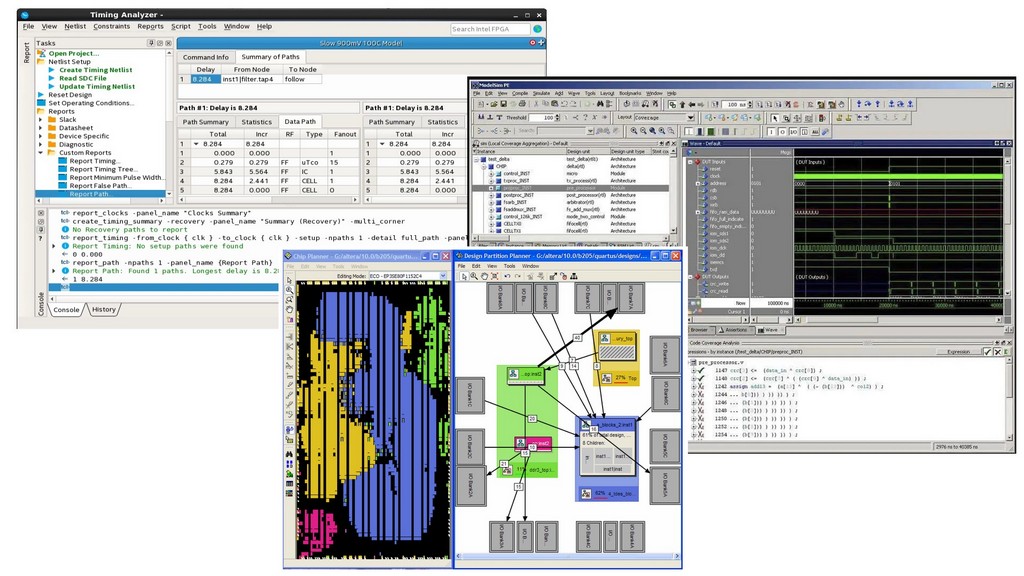The image size is (1024, 576).
Task: Open the Tools menu in Design Partition Planner
Action: [509, 266]
